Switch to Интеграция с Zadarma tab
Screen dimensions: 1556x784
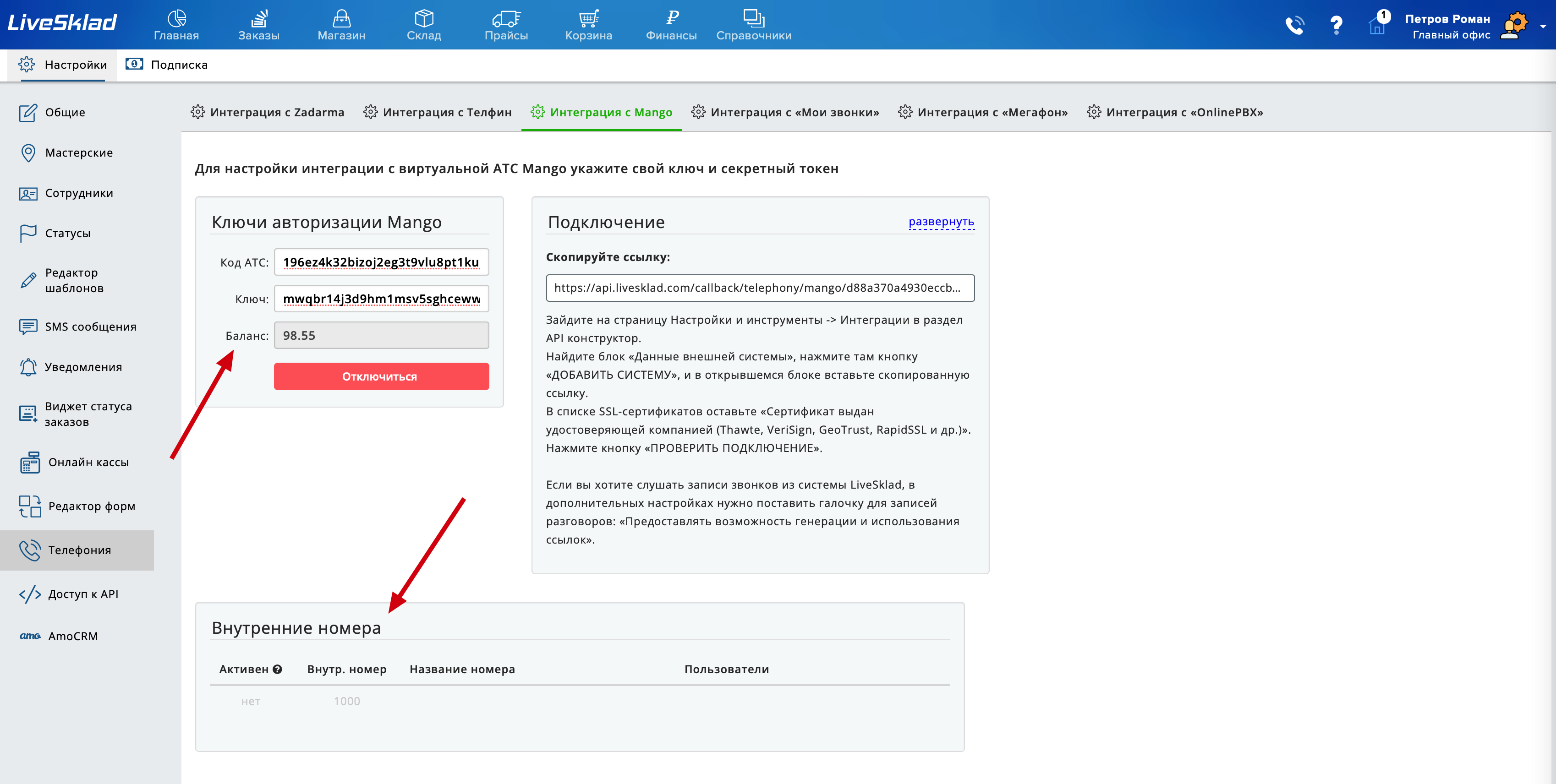click(x=268, y=112)
